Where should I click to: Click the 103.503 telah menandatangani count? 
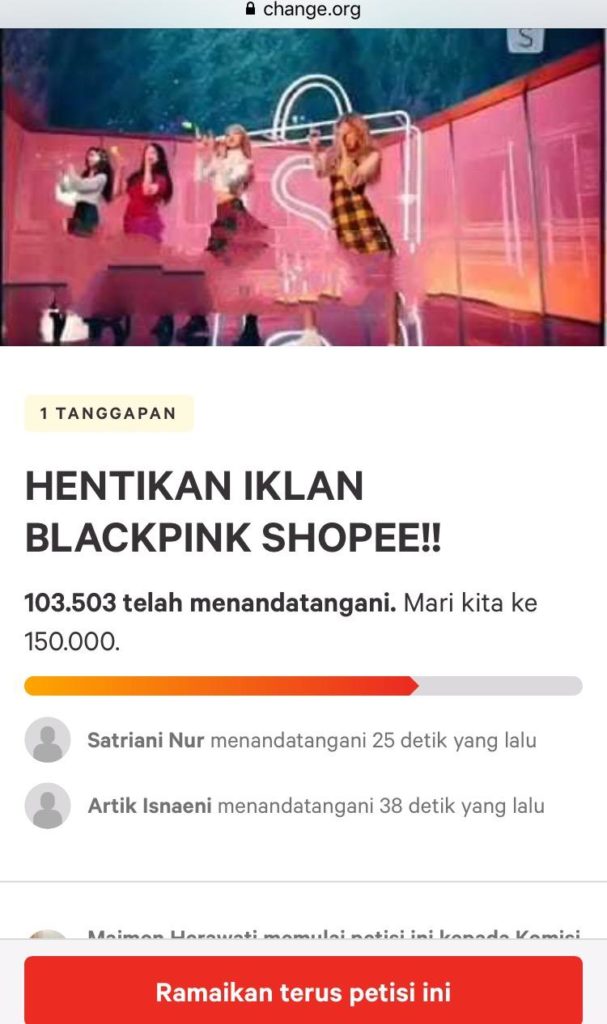pos(210,602)
